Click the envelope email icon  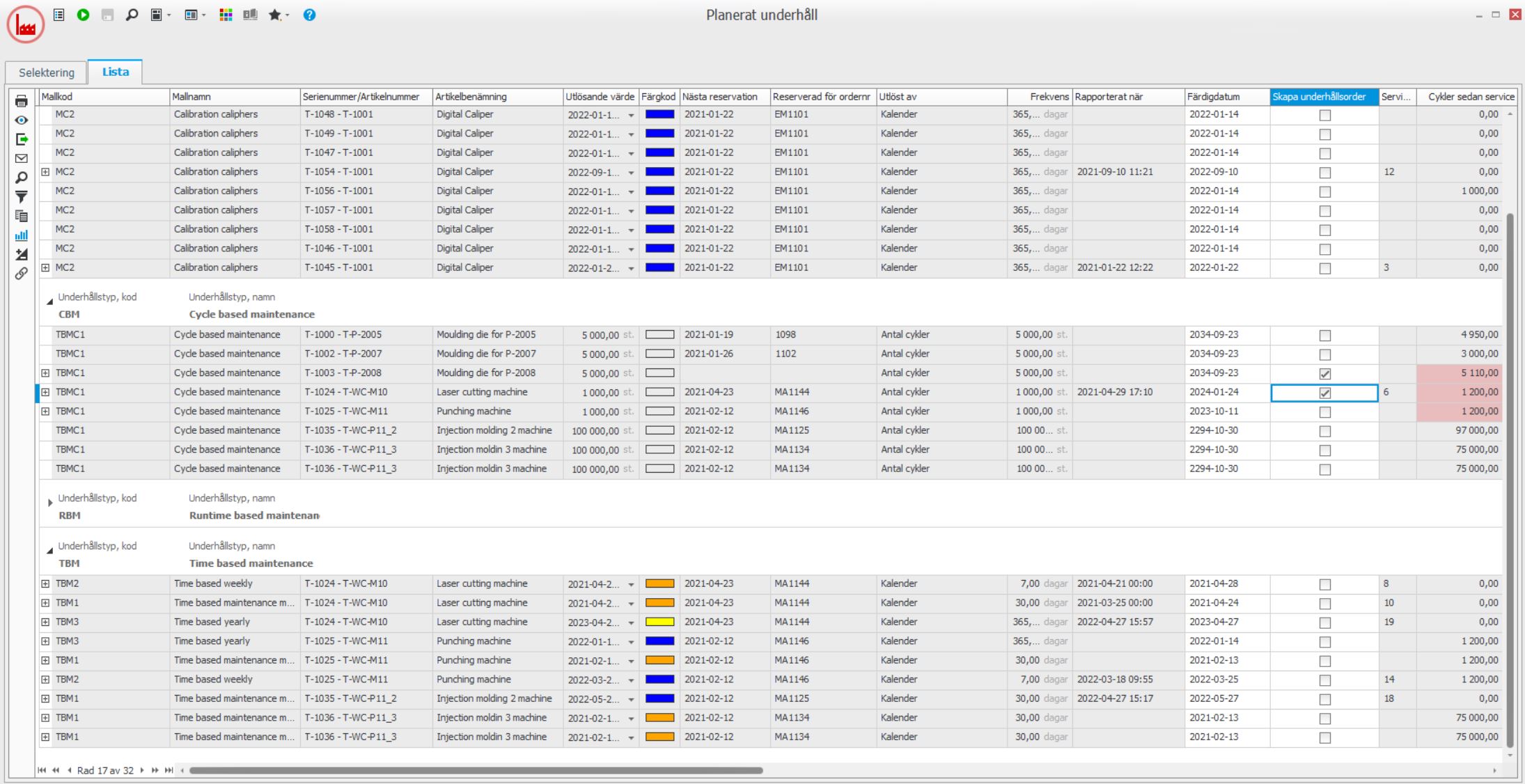pos(22,159)
